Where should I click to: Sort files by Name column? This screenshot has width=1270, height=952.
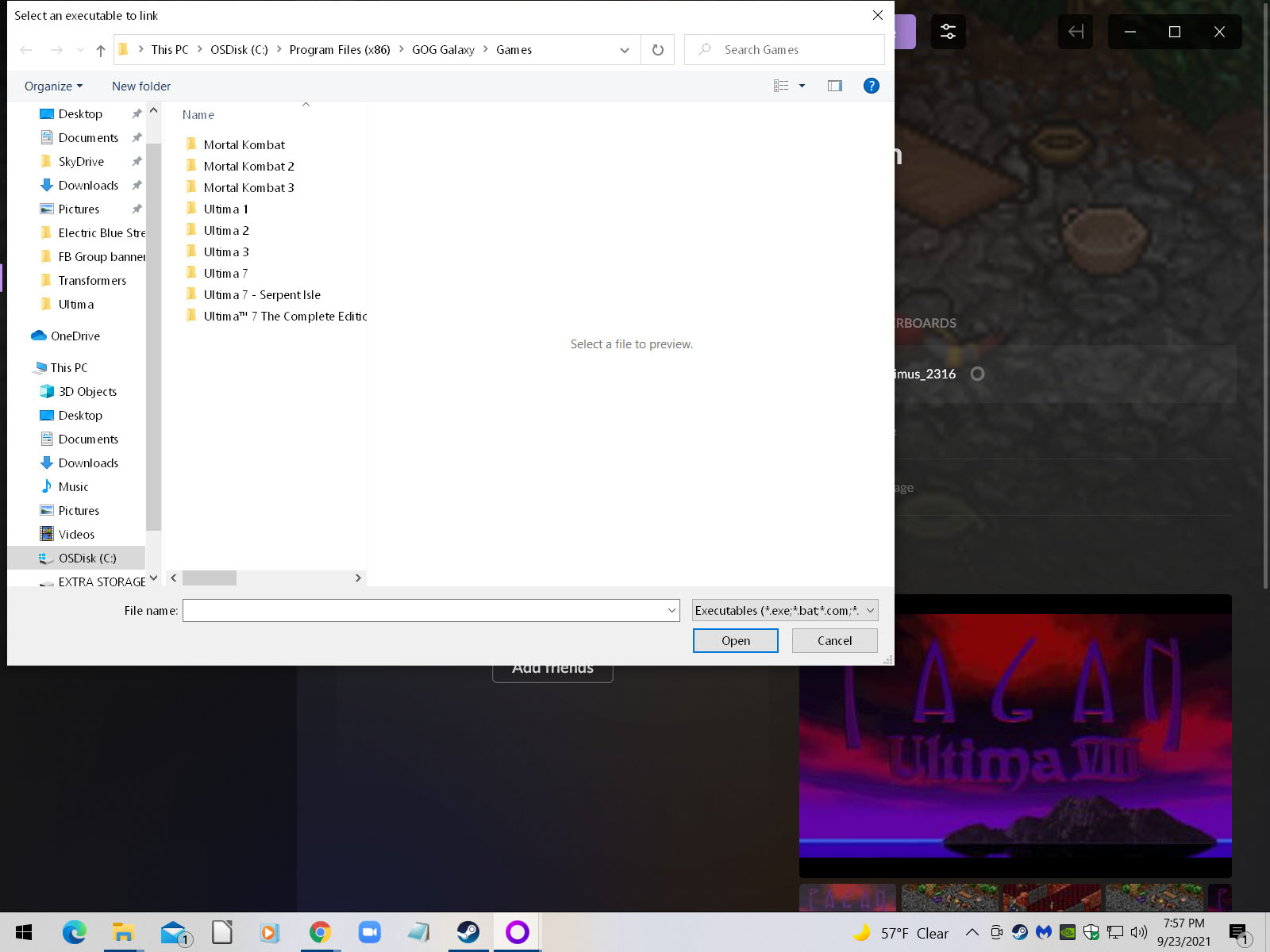(x=198, y=115)
